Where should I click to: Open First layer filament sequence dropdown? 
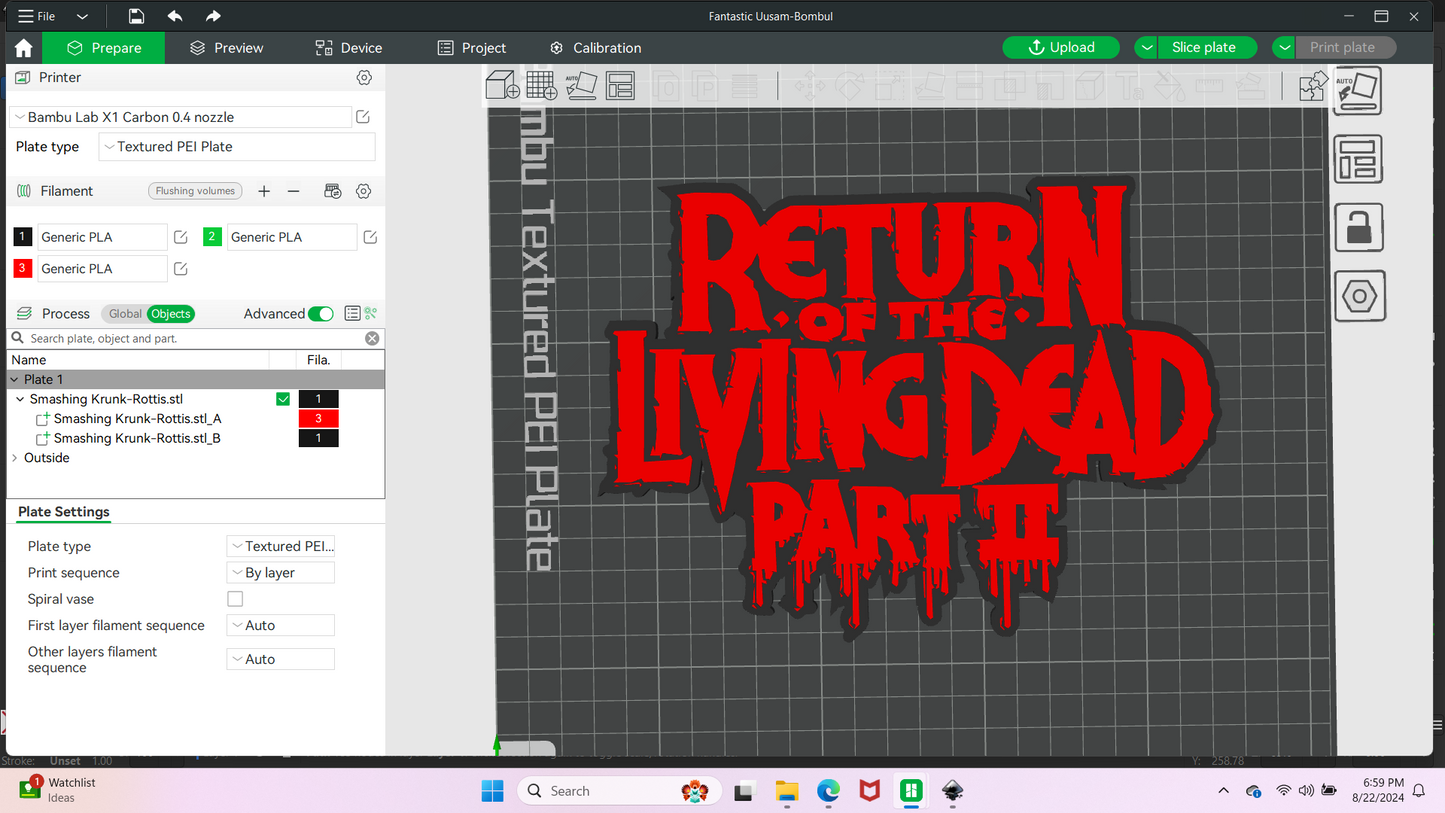[281, 626]
